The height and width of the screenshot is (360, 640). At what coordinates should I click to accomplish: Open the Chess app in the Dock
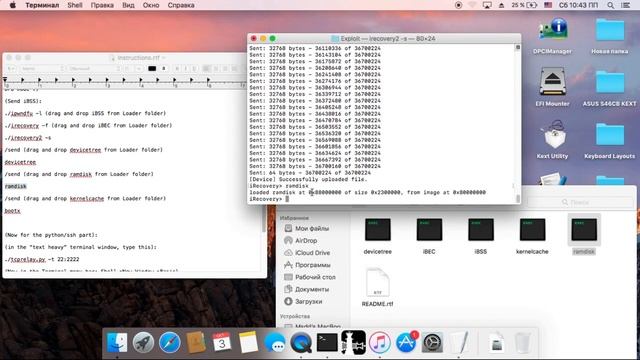click(353, 342)
